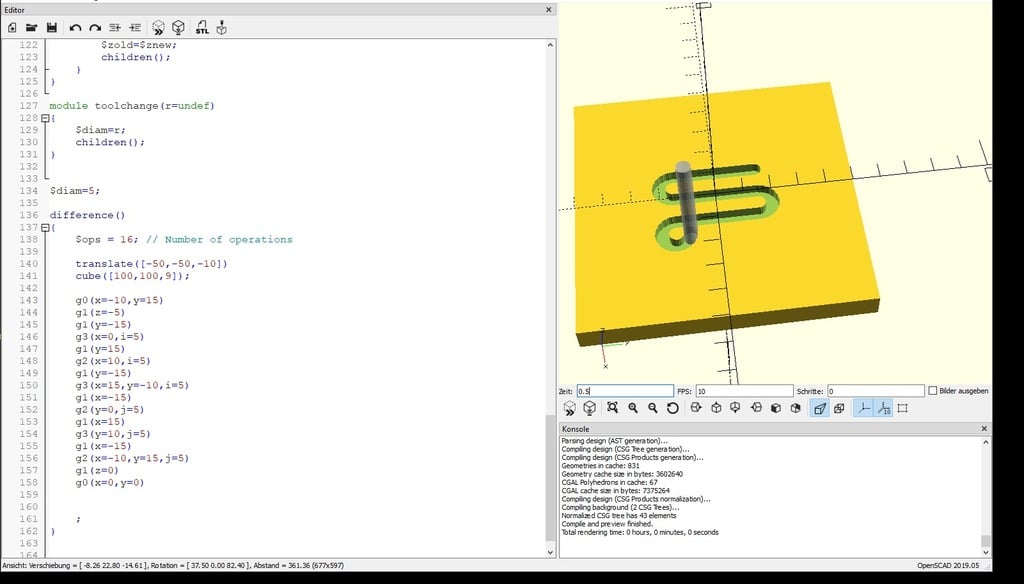Toggle perspective projection mode
1024x584 pixels.
click(x=820, y=407)
